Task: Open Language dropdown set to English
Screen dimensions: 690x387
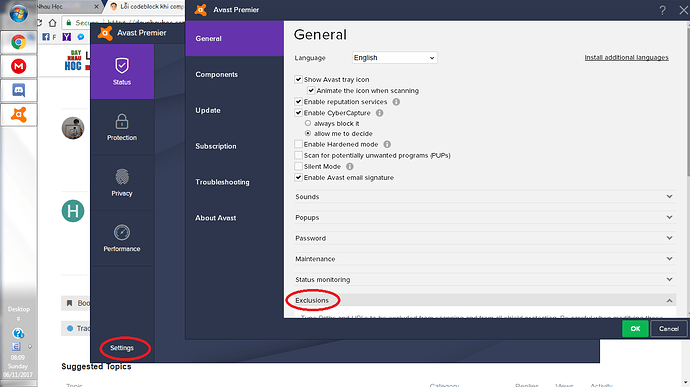Action: coord(394,58)
